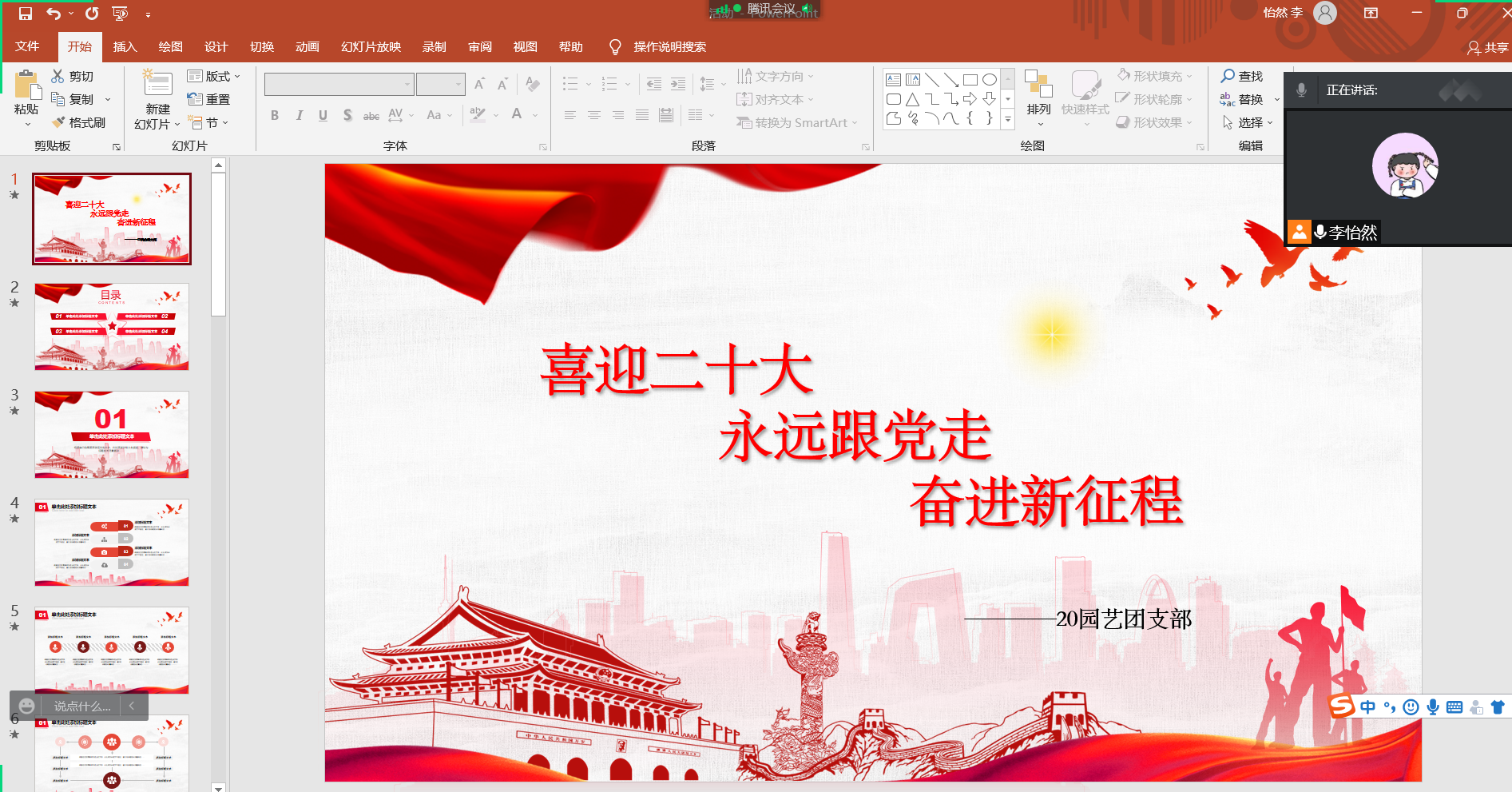Viewport: 1512px width, 792px height.
Task: Click the Replace (替换) button
Action: point(1242,99)
